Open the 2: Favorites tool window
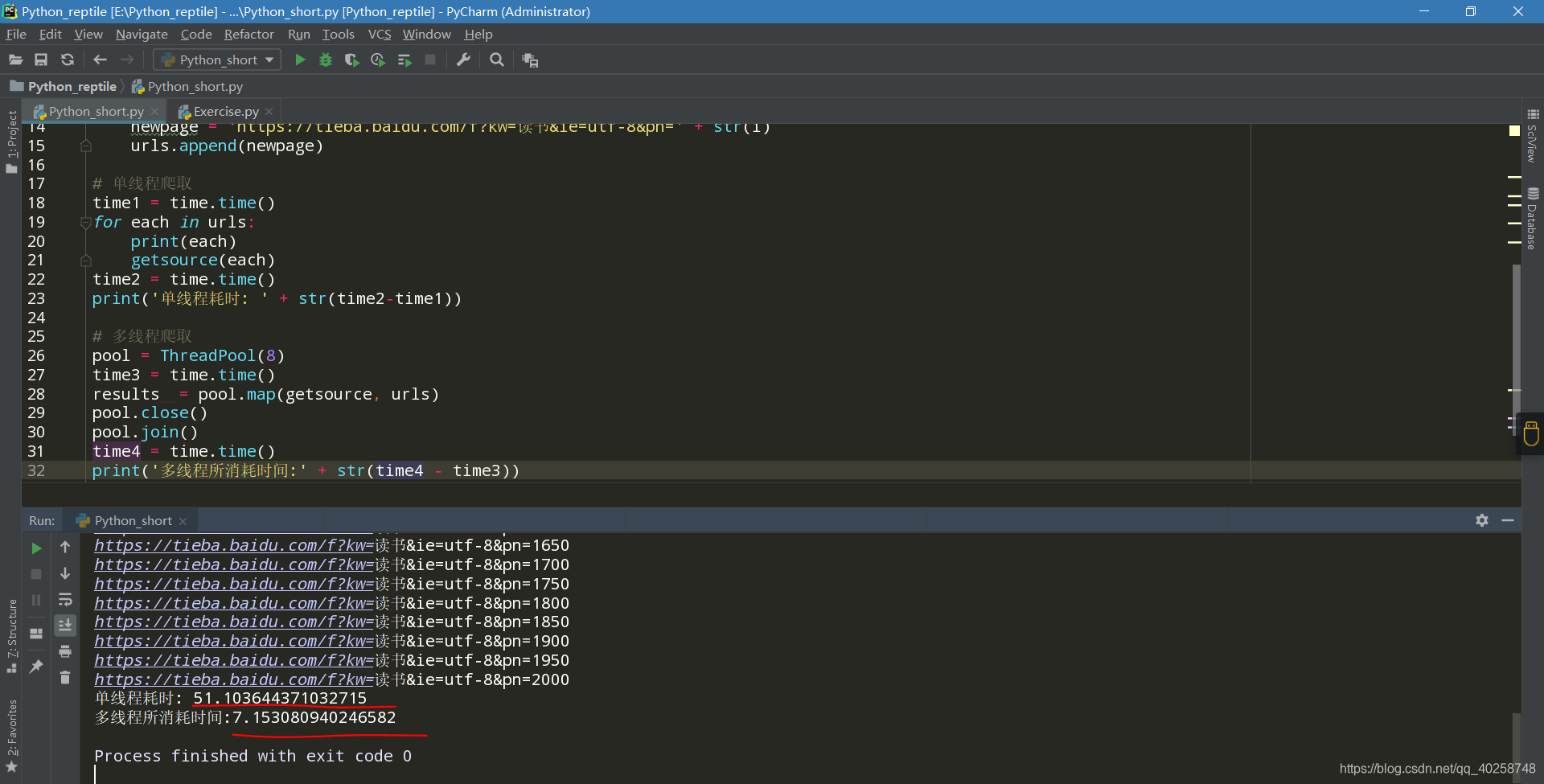 coord(11,736)
